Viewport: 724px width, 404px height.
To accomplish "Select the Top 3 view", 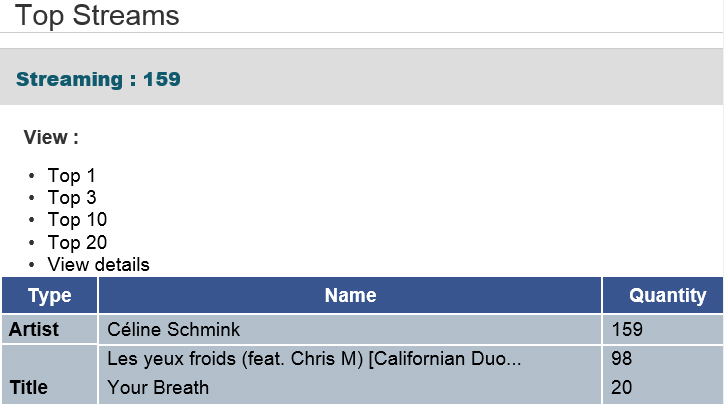I will (x=71, y=198).
